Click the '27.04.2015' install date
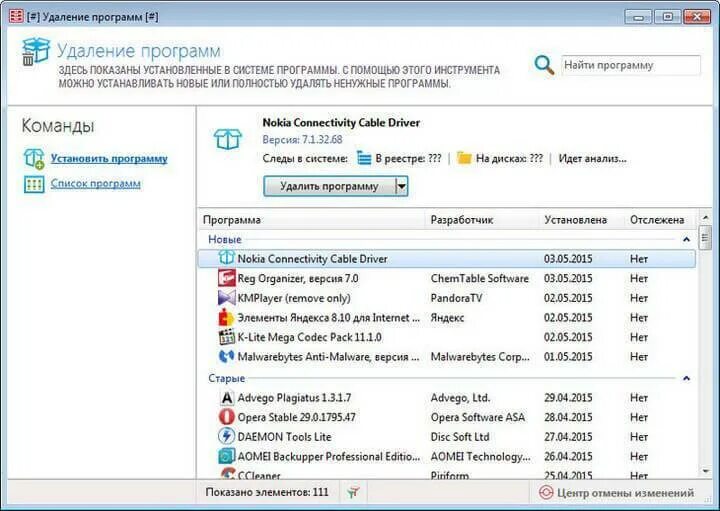 pyautogui.click(x=568, y=437)
